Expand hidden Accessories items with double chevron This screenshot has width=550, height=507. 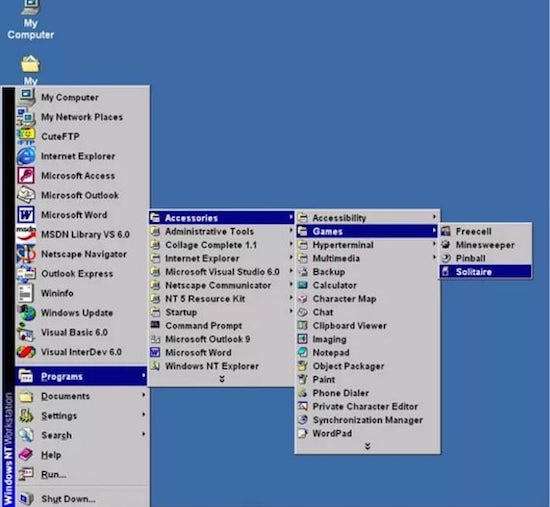click(367, 446)
